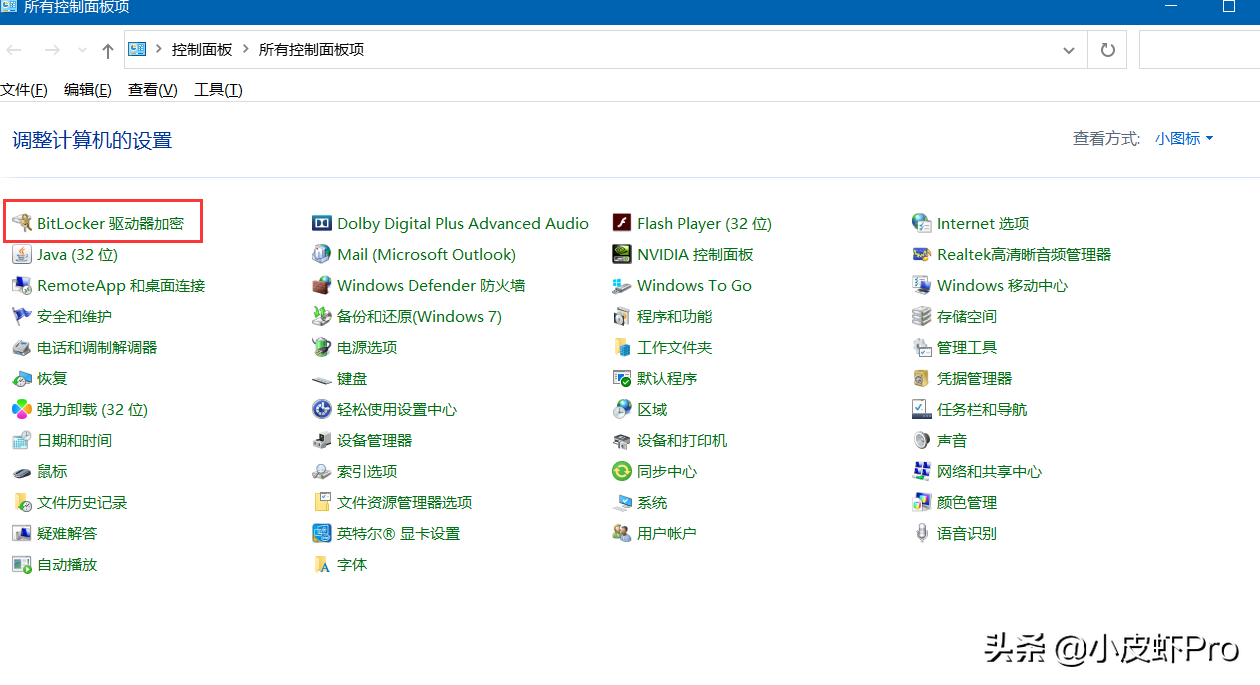Click the 备份和还原(Windows 7) icon
The width and height of the screenshot is (1260, 685).
pos(322,316)
